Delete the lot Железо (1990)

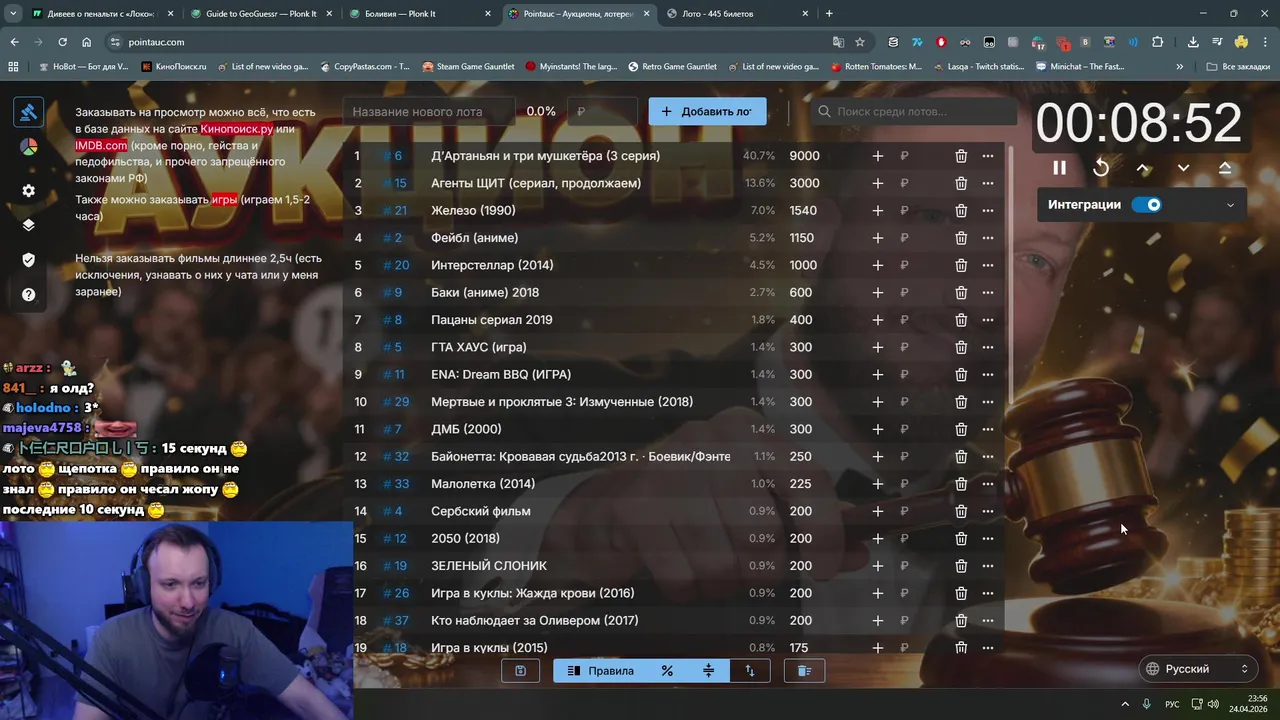click(x=961, y=211)
